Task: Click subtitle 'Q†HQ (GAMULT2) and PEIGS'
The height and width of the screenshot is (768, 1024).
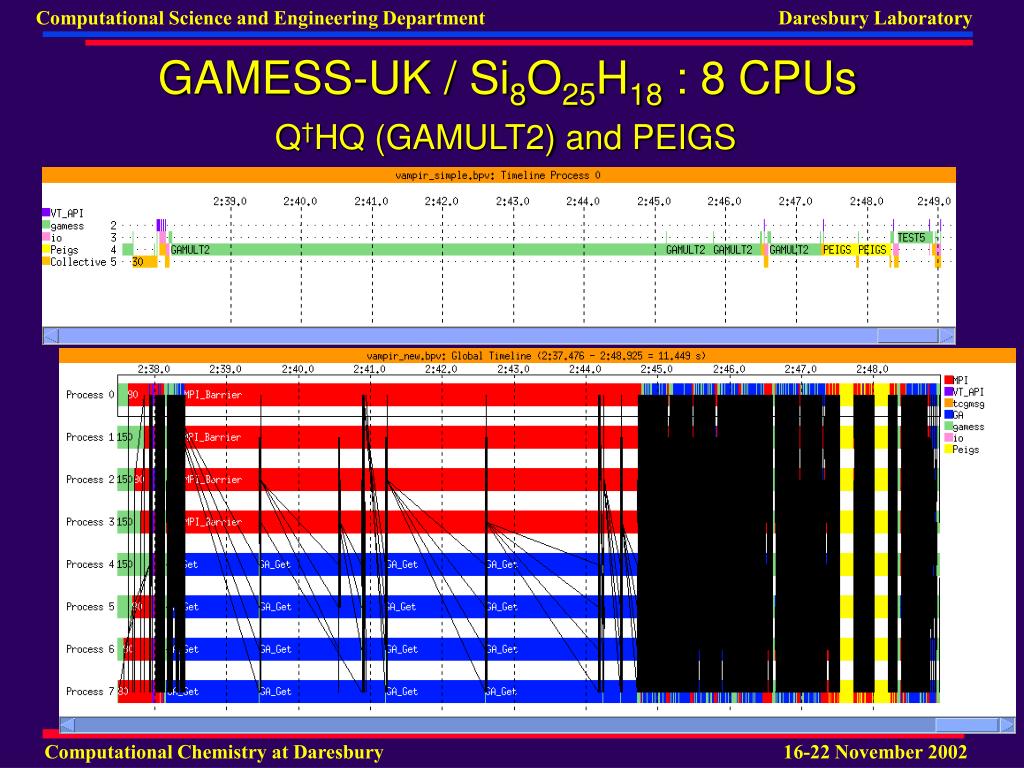Action: [x=505, y=137]
